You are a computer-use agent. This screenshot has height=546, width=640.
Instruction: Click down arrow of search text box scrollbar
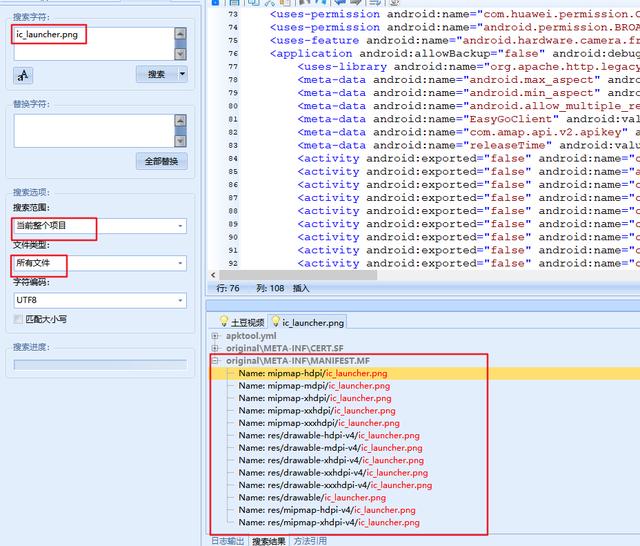(180, 54)
